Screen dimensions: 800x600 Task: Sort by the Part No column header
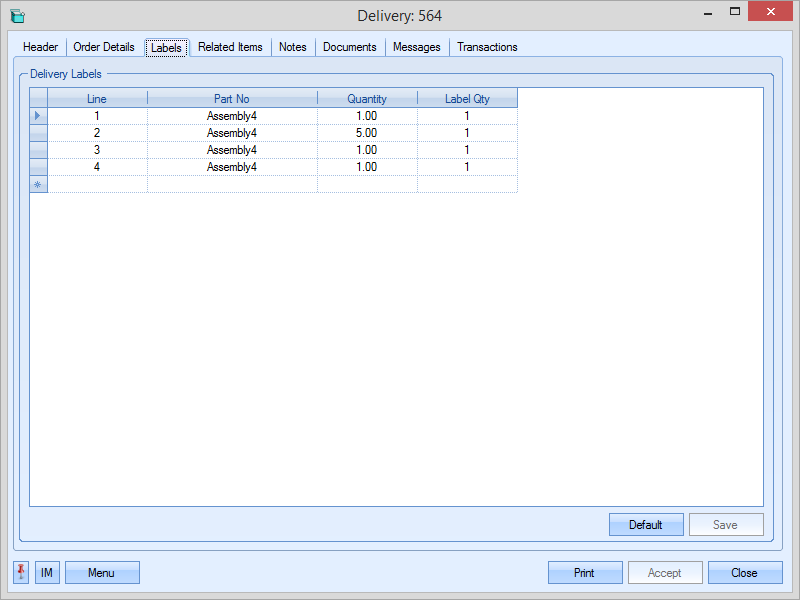pos(232,99)
